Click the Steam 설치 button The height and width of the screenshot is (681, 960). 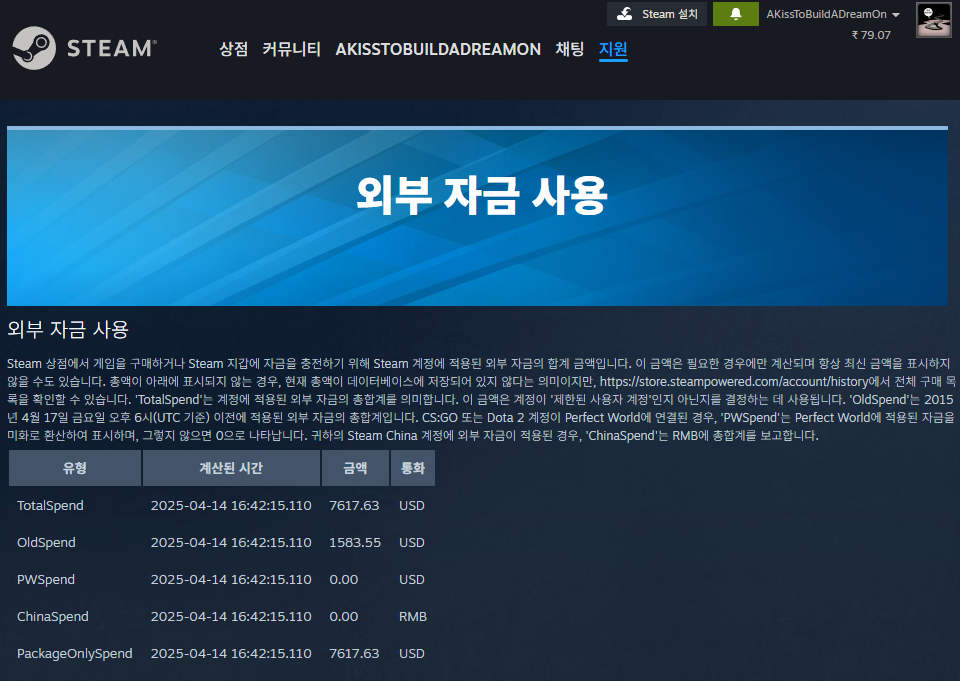(656, 14)
